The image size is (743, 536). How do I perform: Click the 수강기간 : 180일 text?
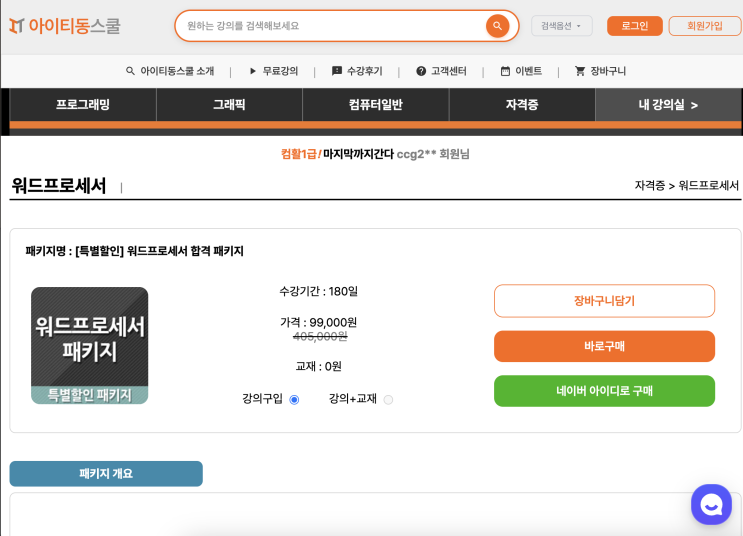pyautogui.click(x=318, y=291)
